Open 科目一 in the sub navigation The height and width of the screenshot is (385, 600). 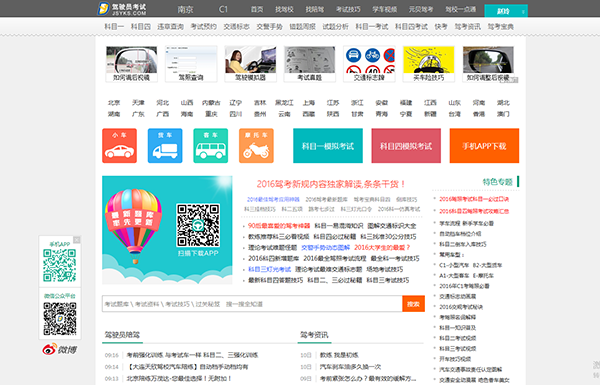(114, 27)
